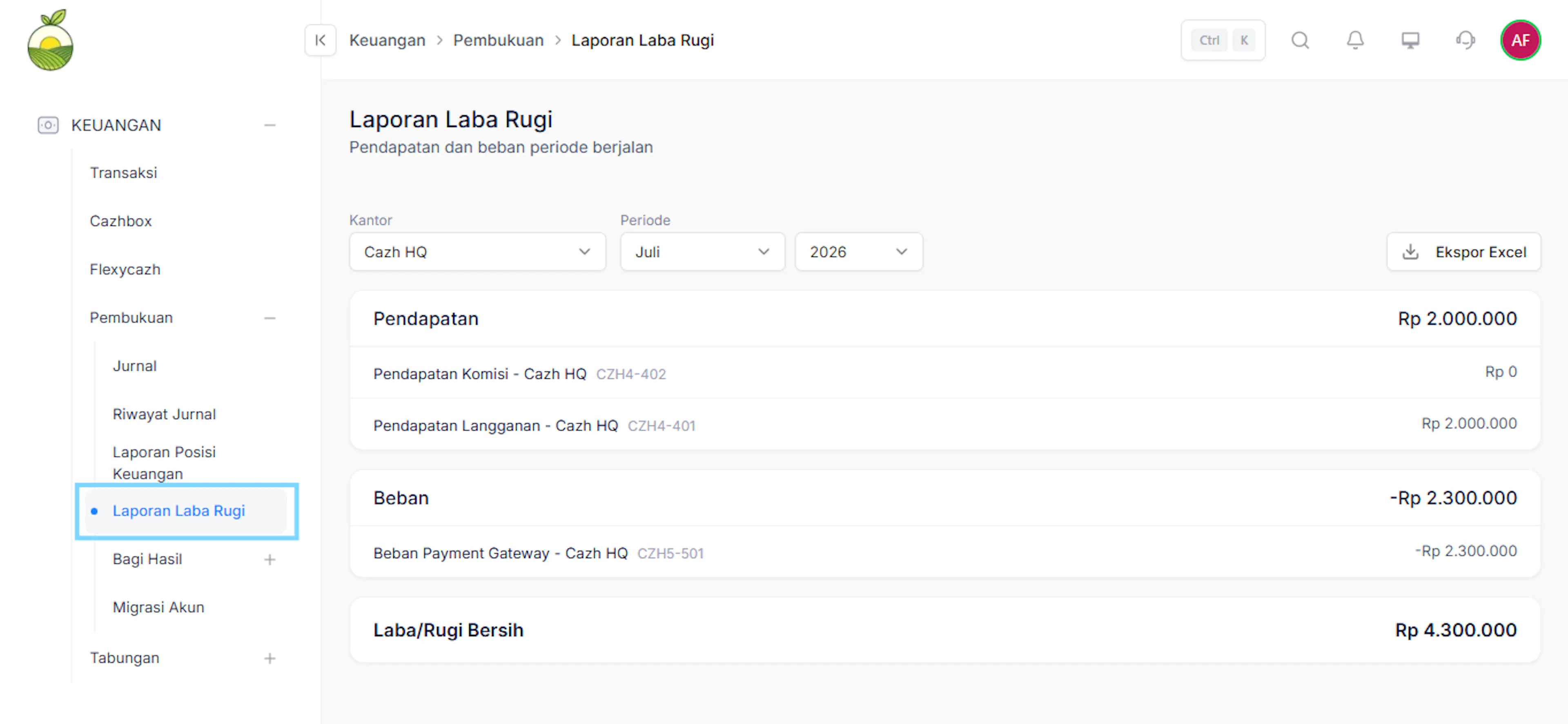
Task: Open the Kantor dropdown showing Cazh HQ
Action: [477, 252]
